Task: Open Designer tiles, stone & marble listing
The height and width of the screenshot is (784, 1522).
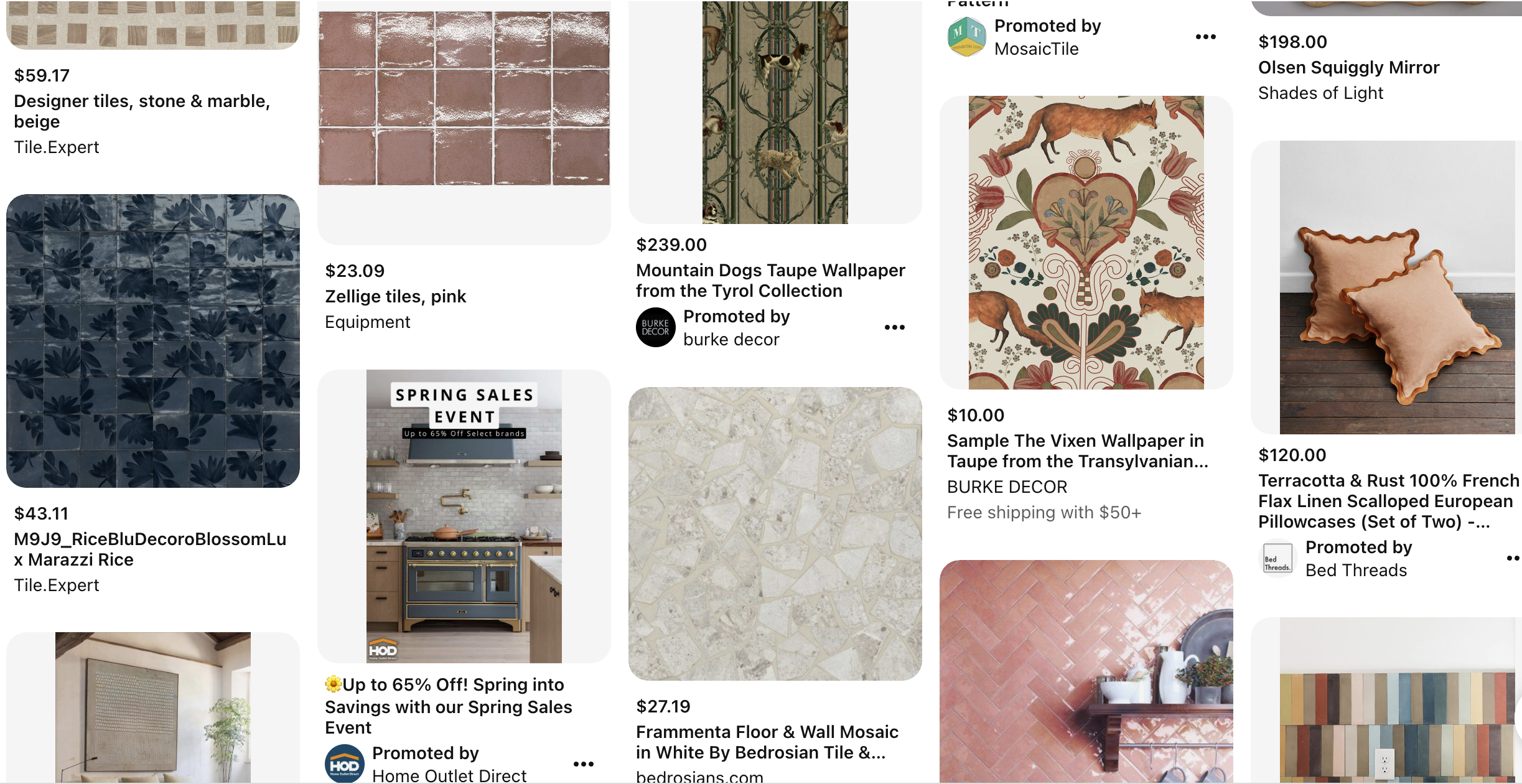Action: click(142, 111)
